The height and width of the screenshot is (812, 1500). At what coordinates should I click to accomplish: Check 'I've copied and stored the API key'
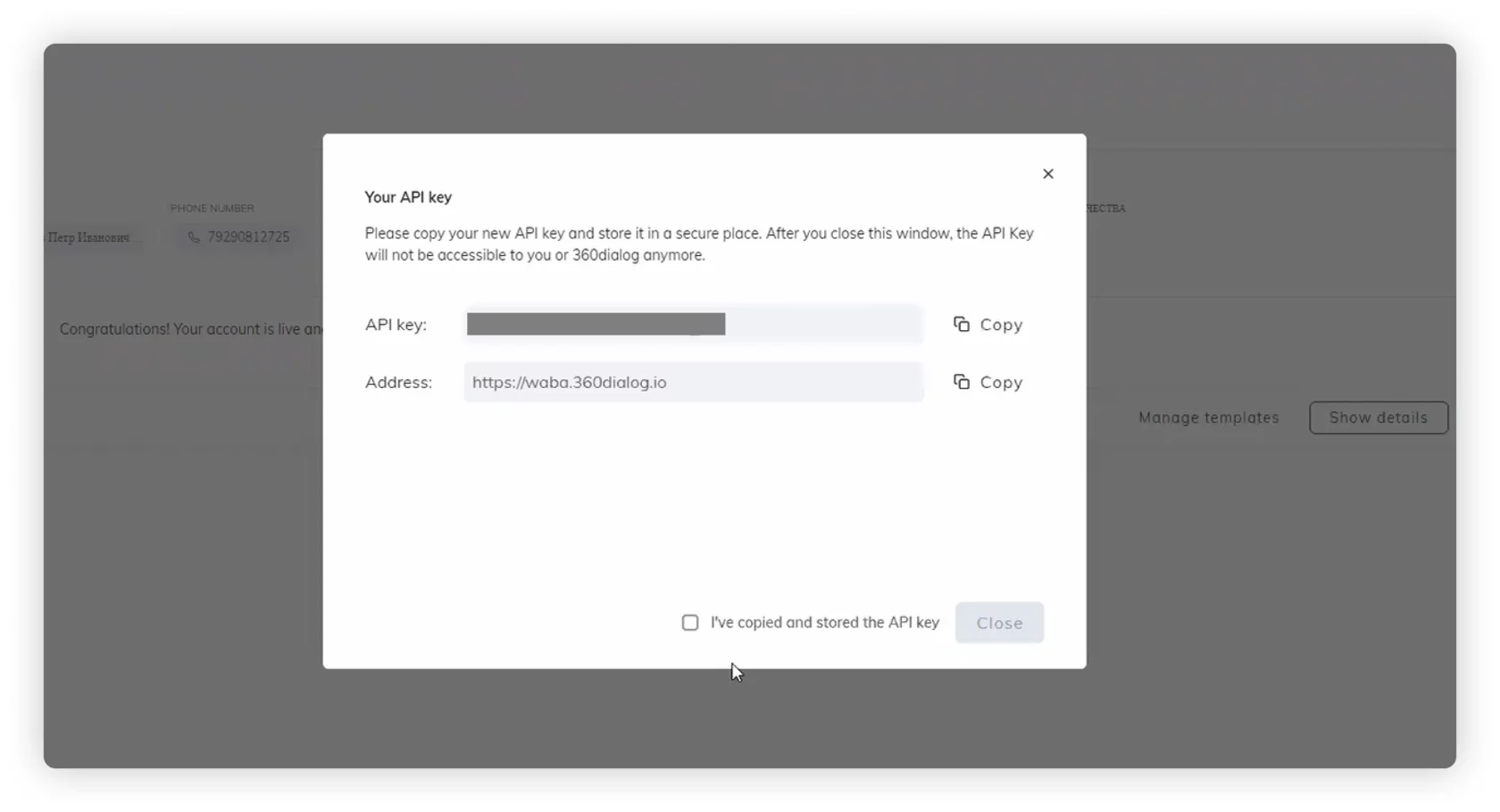pos(690,623)
